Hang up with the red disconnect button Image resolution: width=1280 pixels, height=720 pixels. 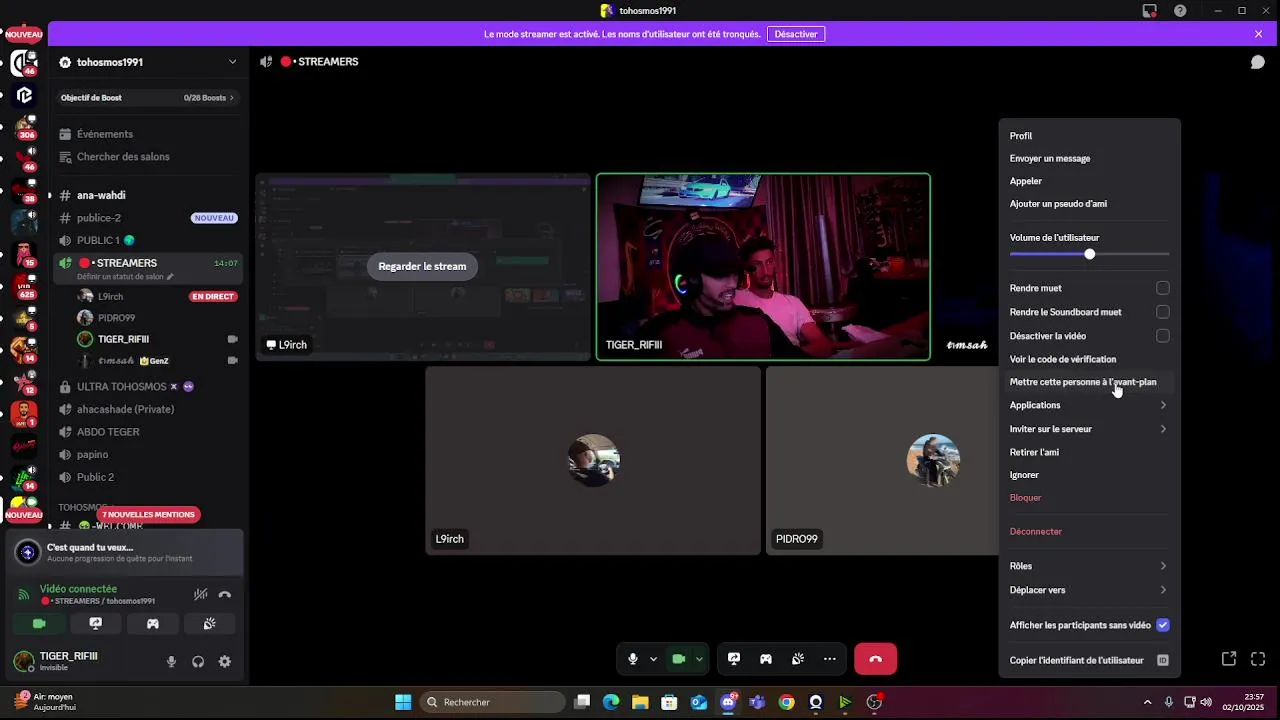(875, 659)
